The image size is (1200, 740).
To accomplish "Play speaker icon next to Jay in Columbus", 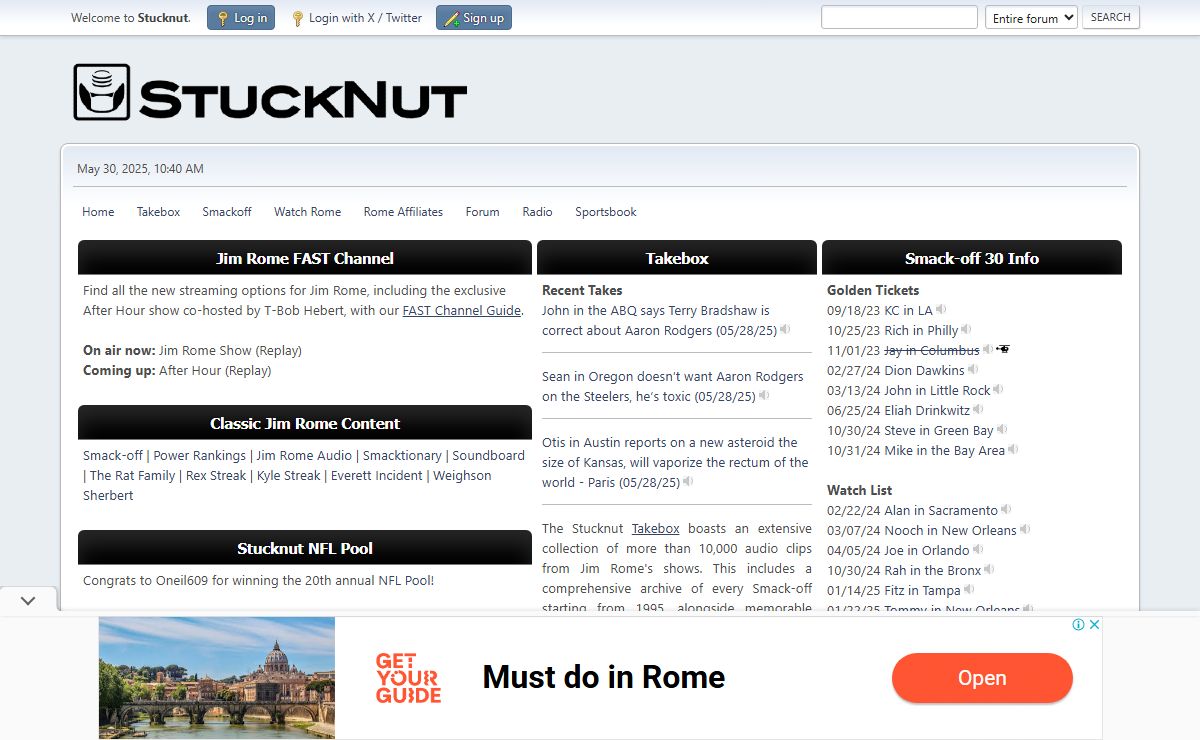I will coord(988,350).
